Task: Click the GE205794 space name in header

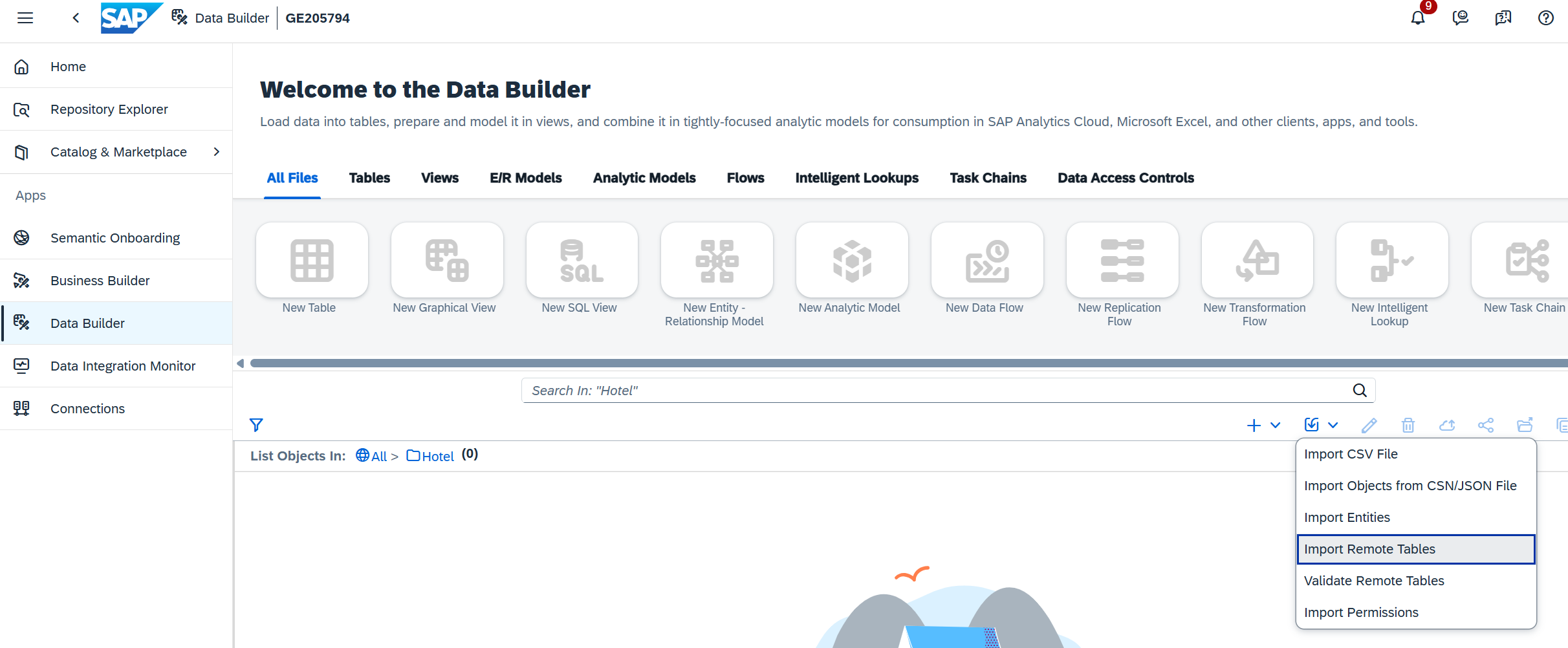Action: [x=318, y=18]
